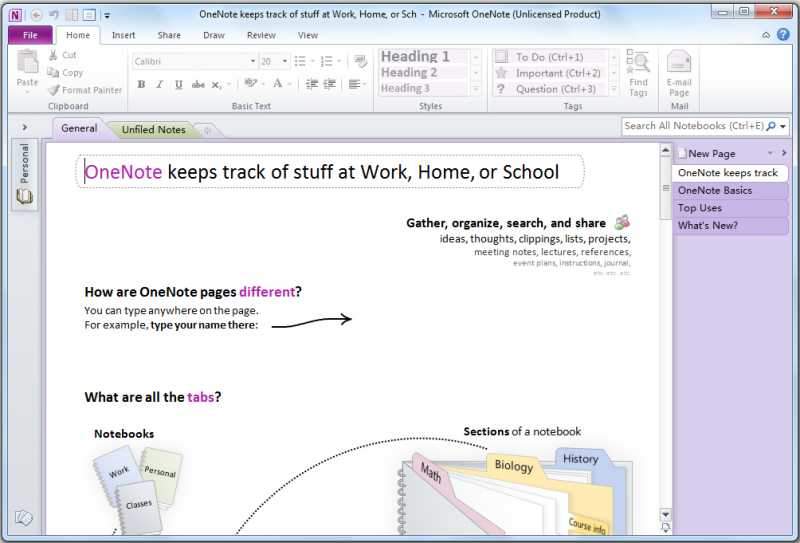Toggle Underline formatting
The width and height of the screenshot is (800, 543).
tap(179, 84)
